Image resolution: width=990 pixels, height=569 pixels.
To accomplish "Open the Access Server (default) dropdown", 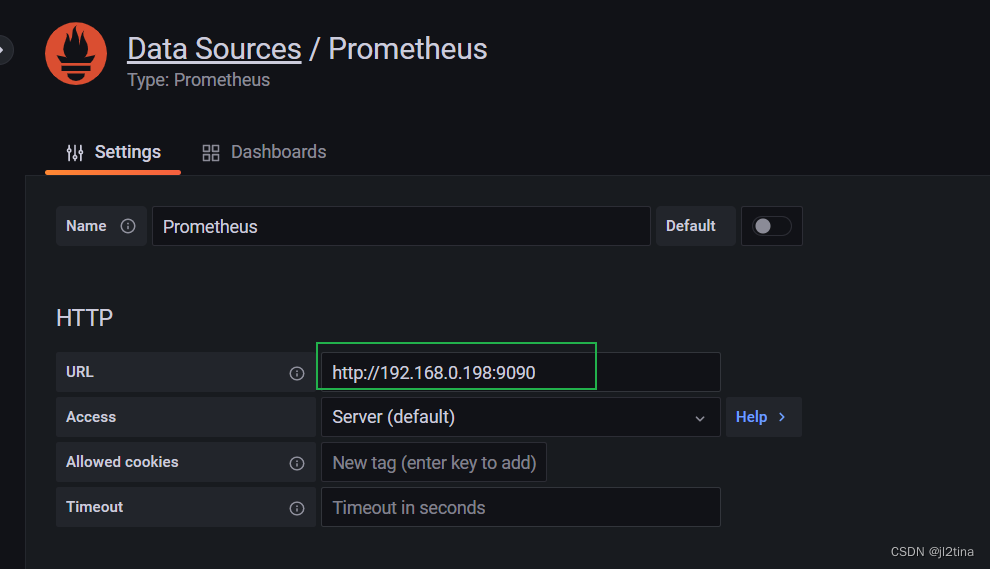I will tap(510, 417).
